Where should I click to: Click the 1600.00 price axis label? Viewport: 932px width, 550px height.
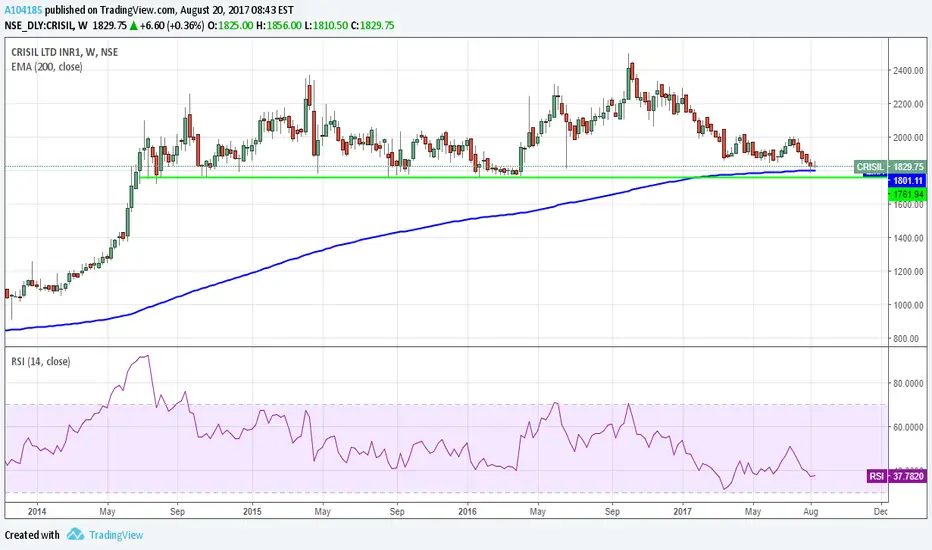pos(908,205)
